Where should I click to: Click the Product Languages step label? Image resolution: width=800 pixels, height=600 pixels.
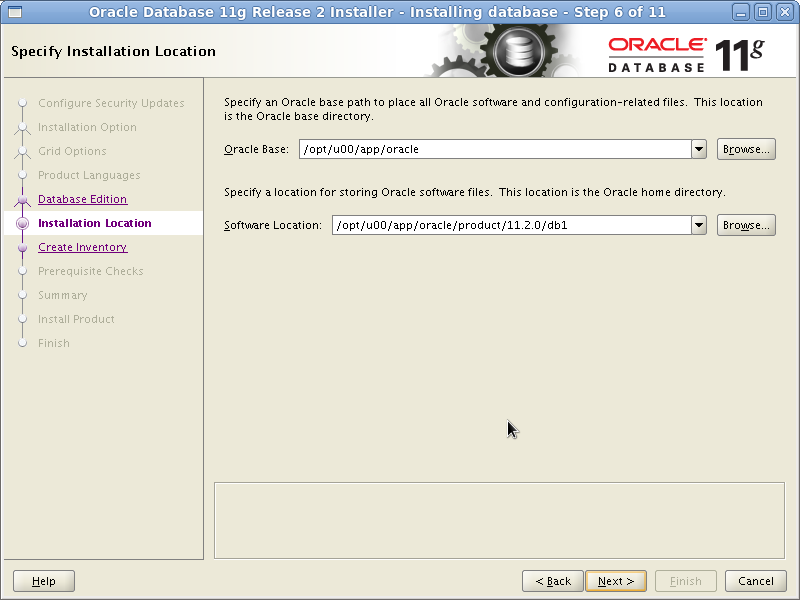tap(89, 175)
